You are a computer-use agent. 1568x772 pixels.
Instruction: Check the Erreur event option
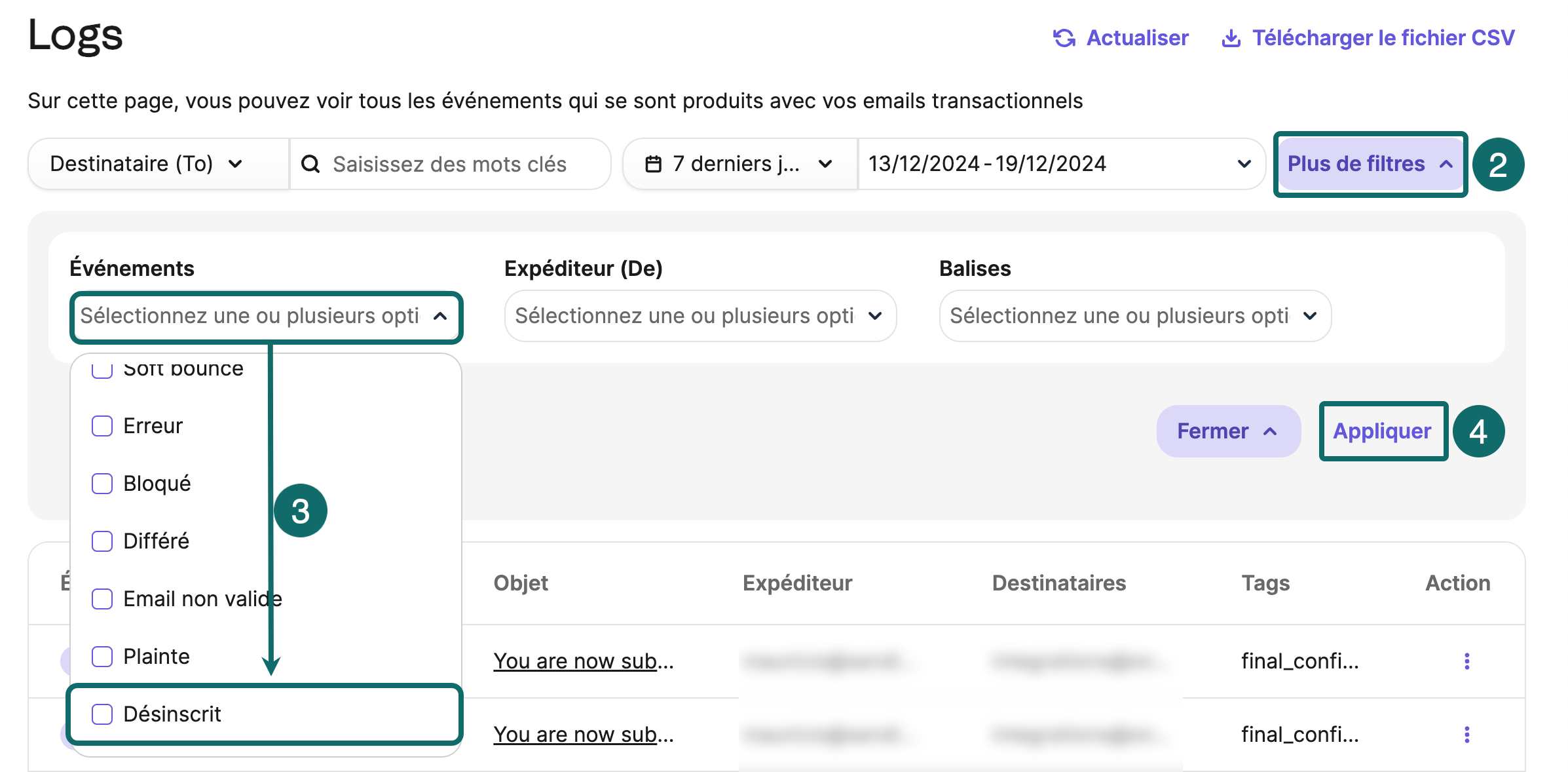point(102,426)
